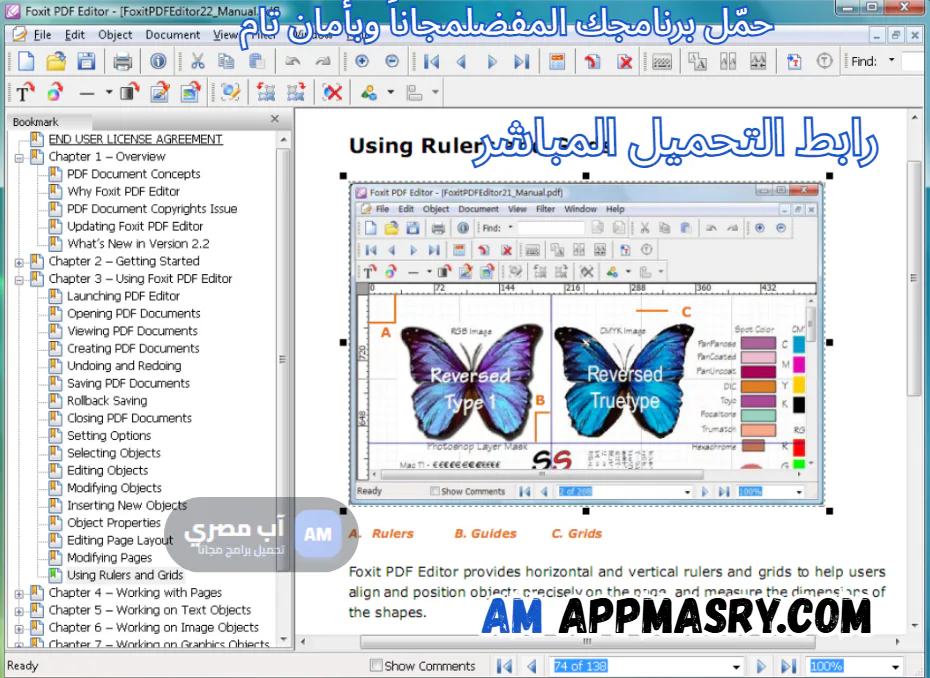Select PDF Document Concepts bookmark

pos(133,174)
